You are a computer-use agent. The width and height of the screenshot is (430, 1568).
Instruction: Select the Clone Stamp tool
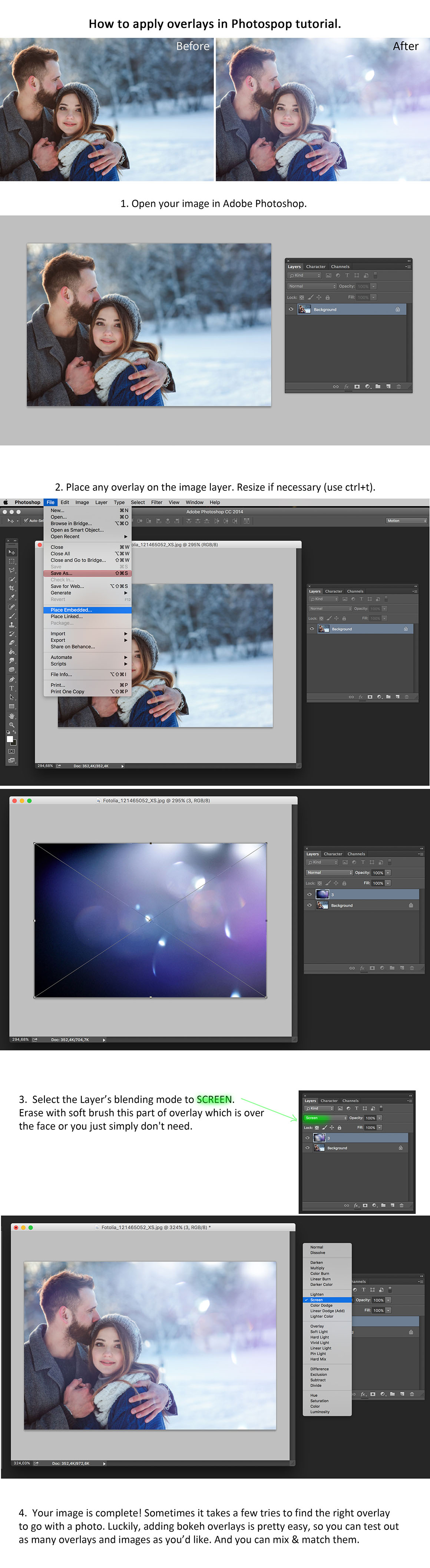coord(11,625)
